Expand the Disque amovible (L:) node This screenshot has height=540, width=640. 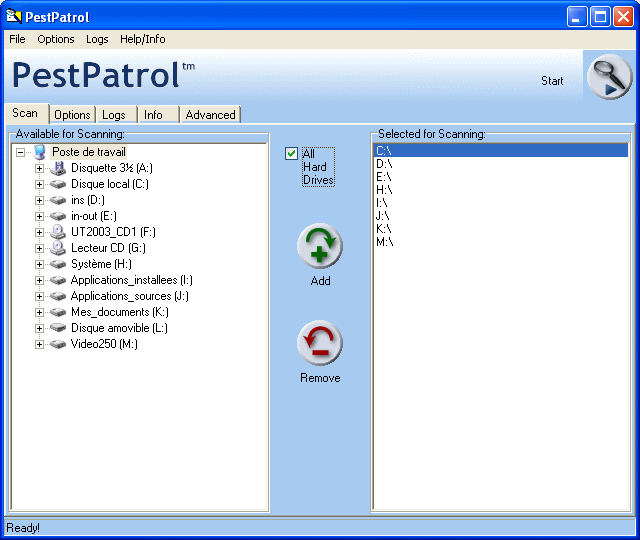click(39, 328)
